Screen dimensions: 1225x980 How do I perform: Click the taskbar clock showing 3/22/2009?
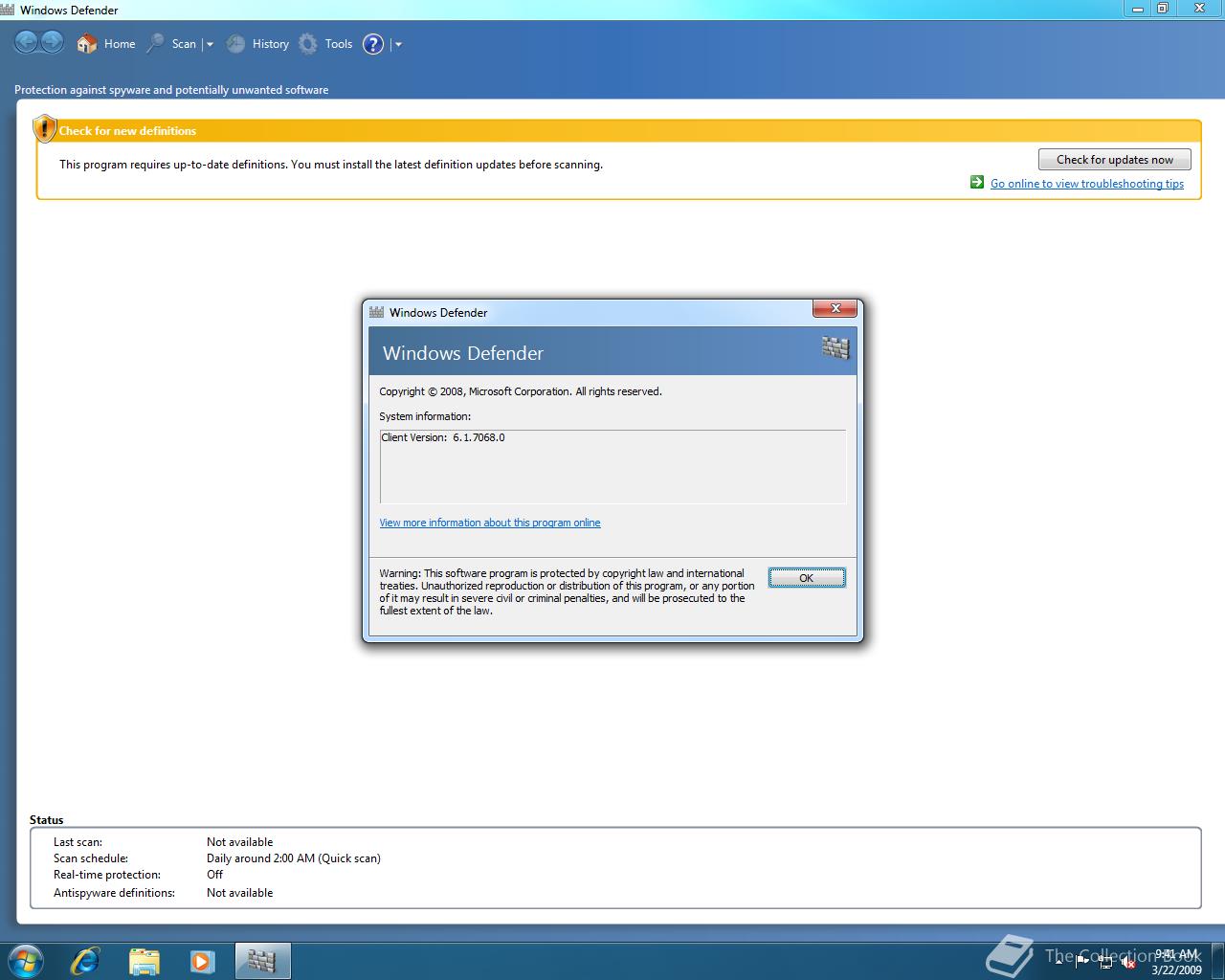coord(1176,962)
